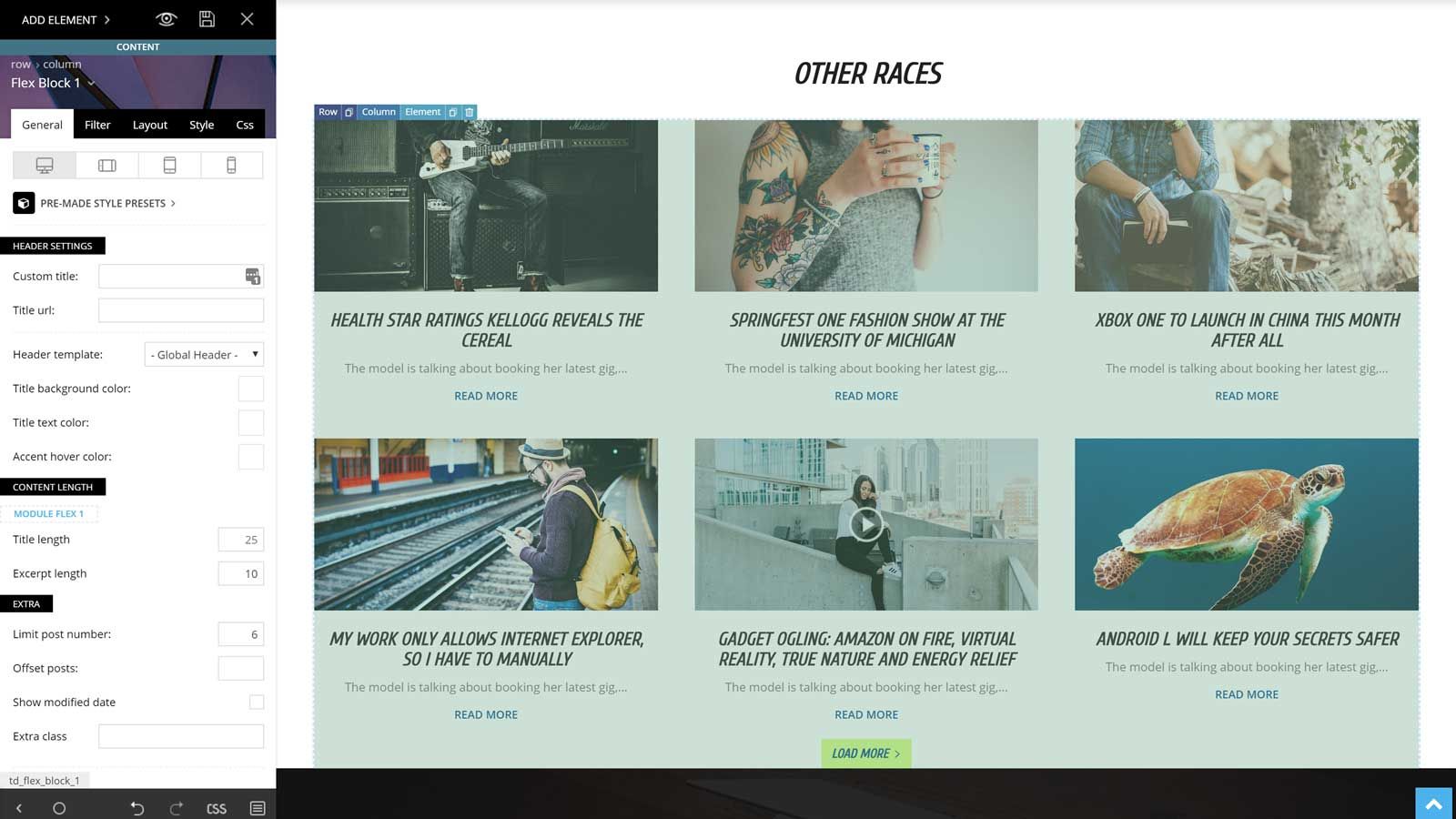Switch to tablet portrait viewport icon

pyautogui.click(x=169, y=165)
